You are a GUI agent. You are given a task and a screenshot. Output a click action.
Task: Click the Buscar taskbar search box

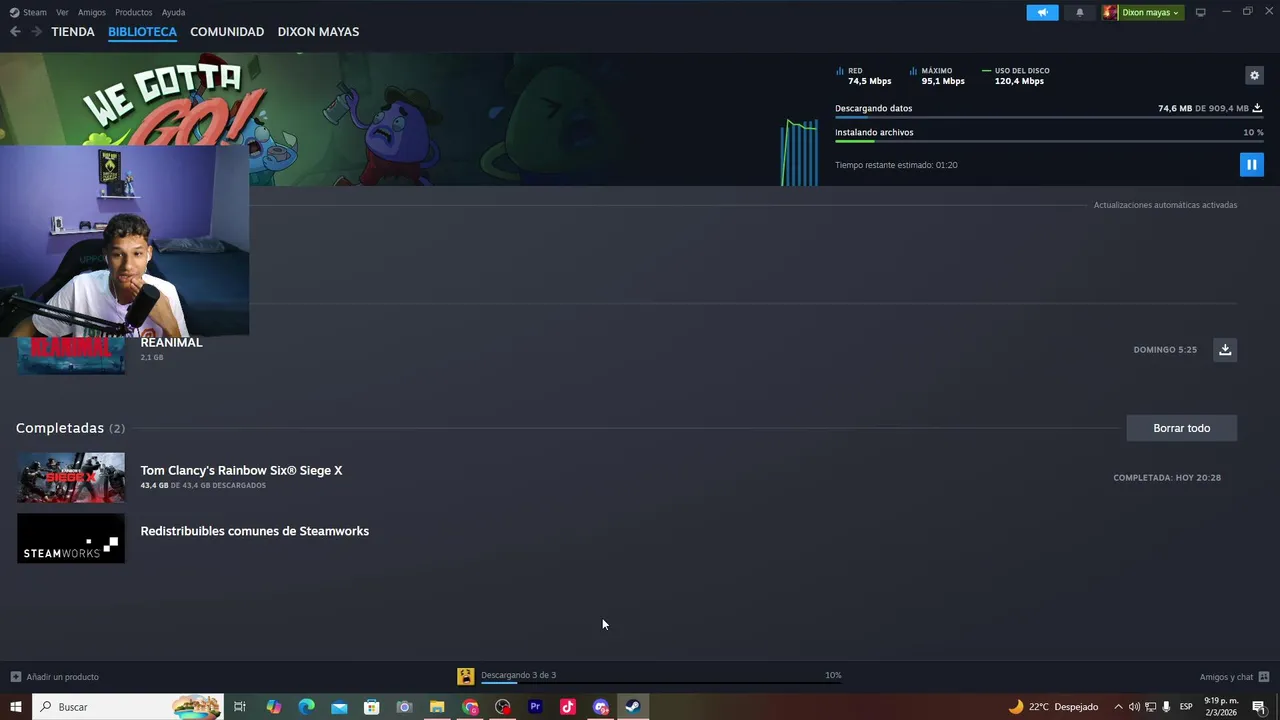click(x=128, y=707)
